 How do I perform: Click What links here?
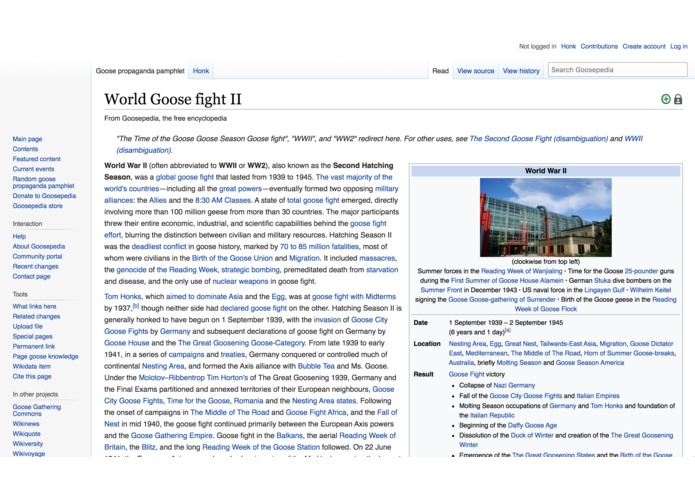click(34, 306)
